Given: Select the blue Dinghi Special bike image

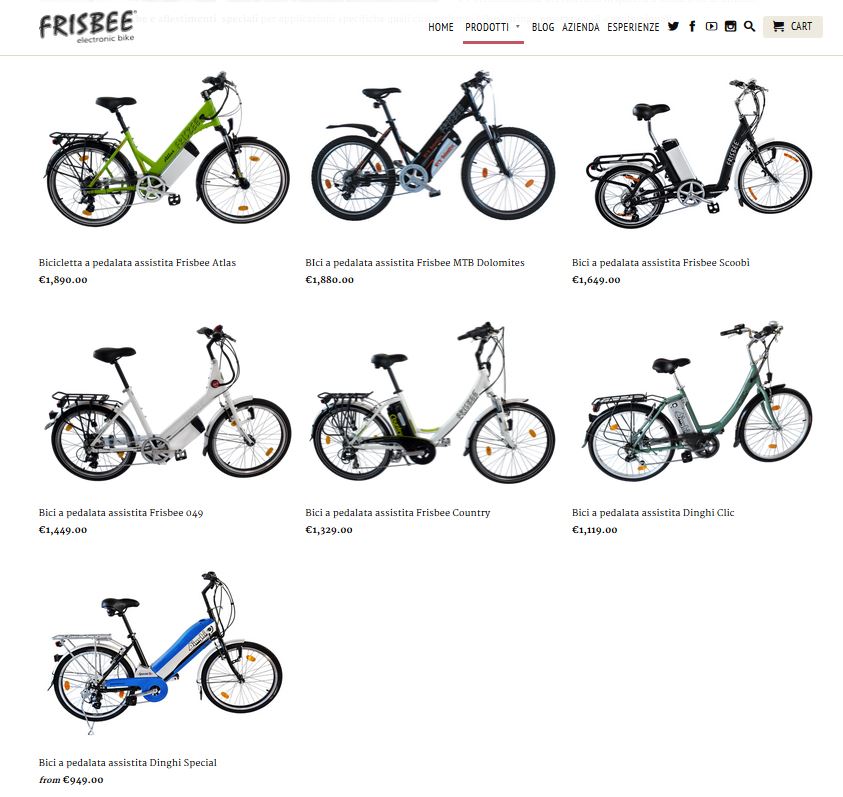Looking at the screenshot, I should (165, 652).
